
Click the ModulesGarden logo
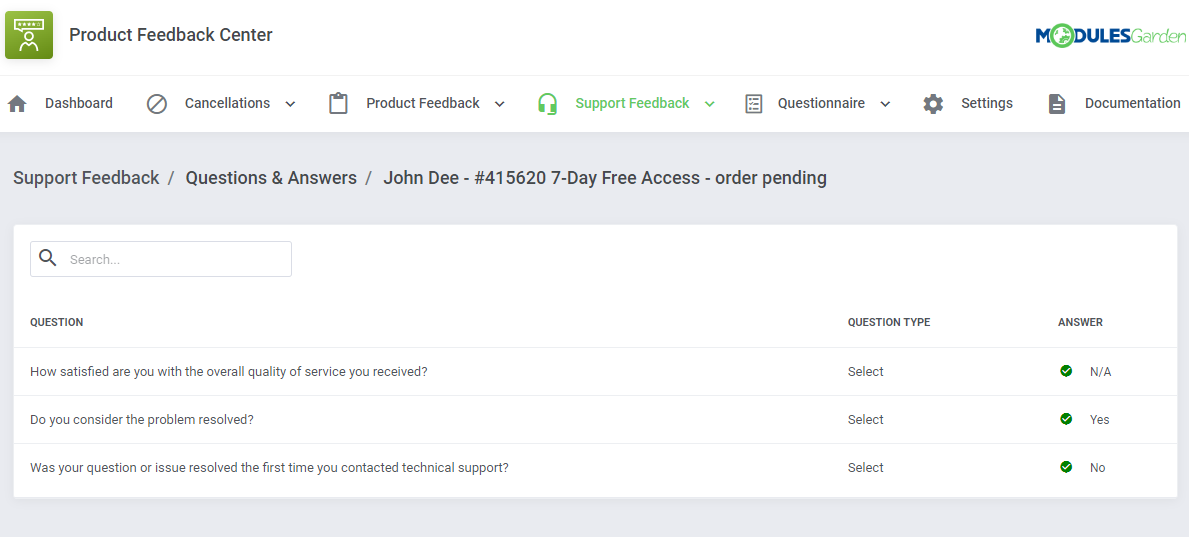[x=1110, y=36]
